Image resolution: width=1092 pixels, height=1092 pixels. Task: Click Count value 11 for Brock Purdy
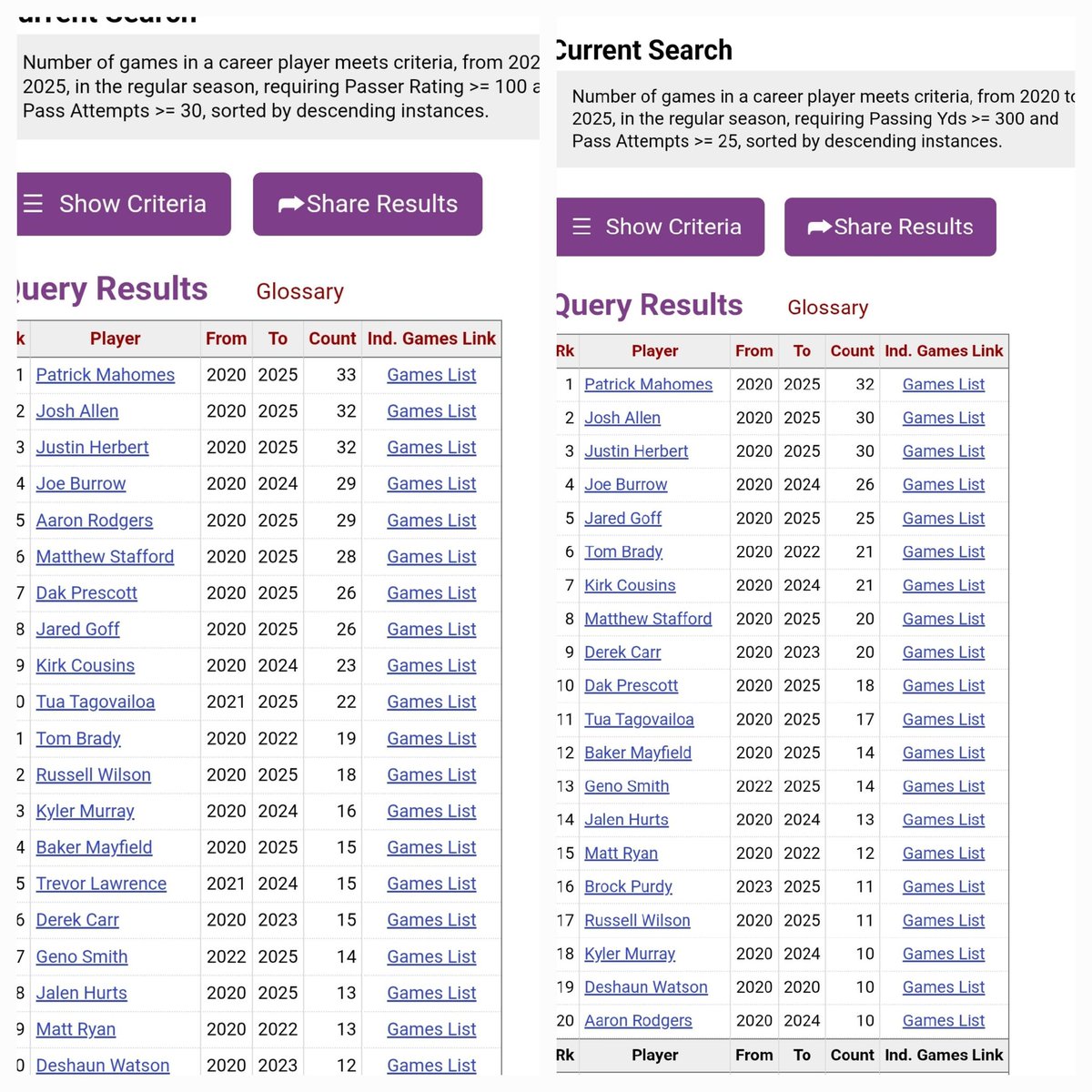865,887
